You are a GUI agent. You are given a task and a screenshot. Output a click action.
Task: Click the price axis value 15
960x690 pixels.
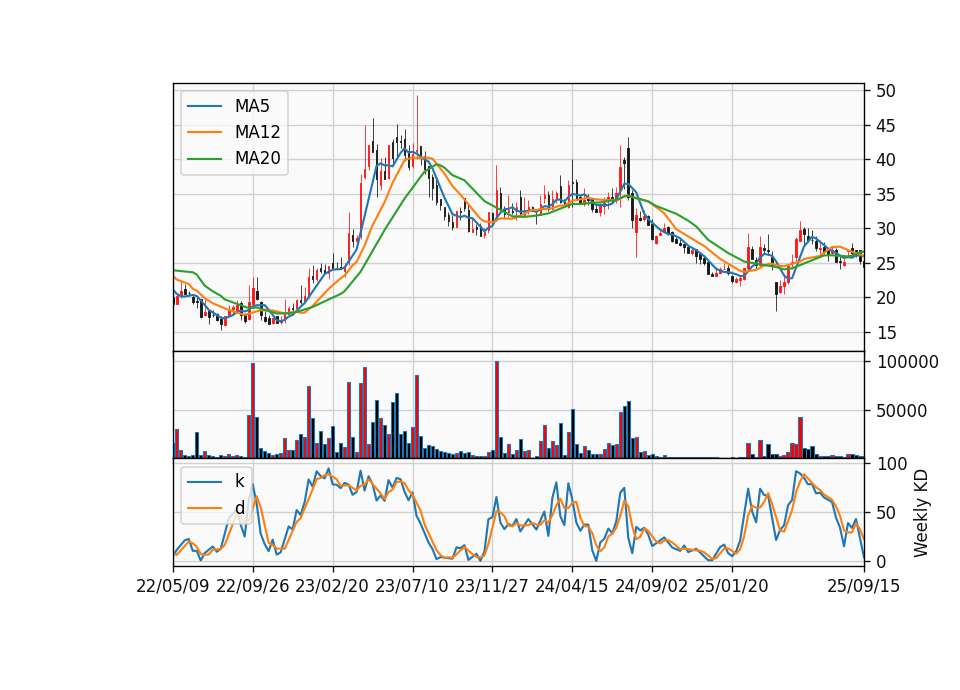[886, 333]
